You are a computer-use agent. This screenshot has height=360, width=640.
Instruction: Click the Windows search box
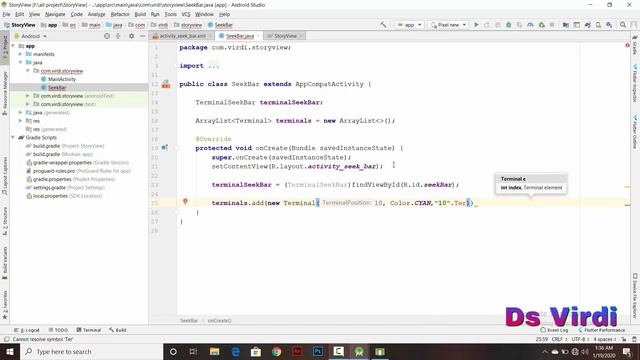(91, 351)
